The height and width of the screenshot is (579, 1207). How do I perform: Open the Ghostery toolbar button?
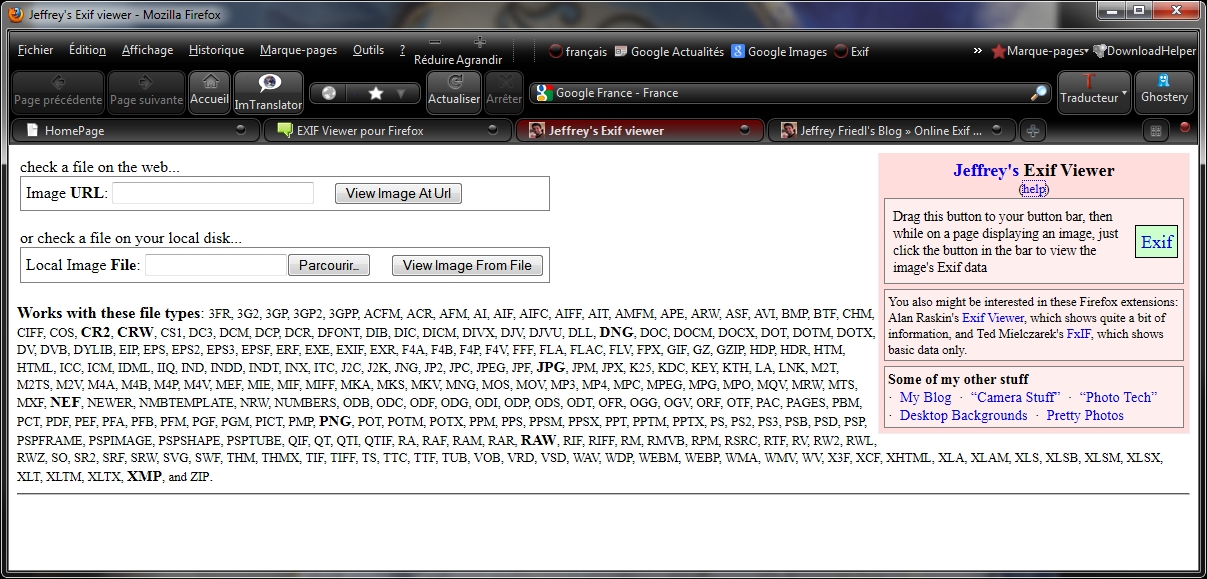click(x=1164, y=92)
